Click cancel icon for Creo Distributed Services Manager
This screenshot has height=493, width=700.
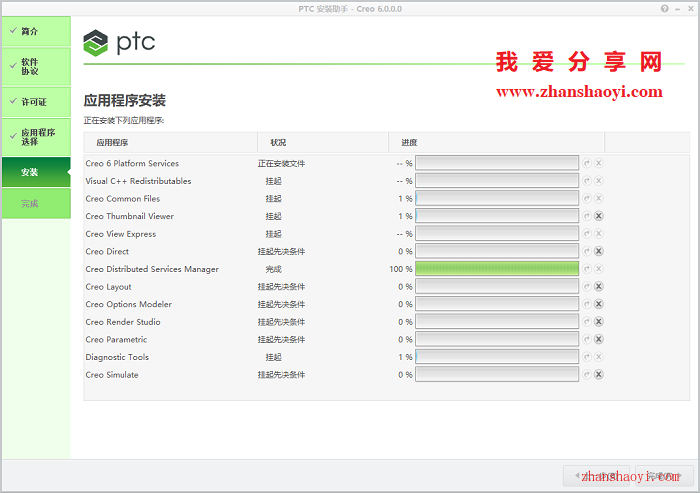pos(599,269)
